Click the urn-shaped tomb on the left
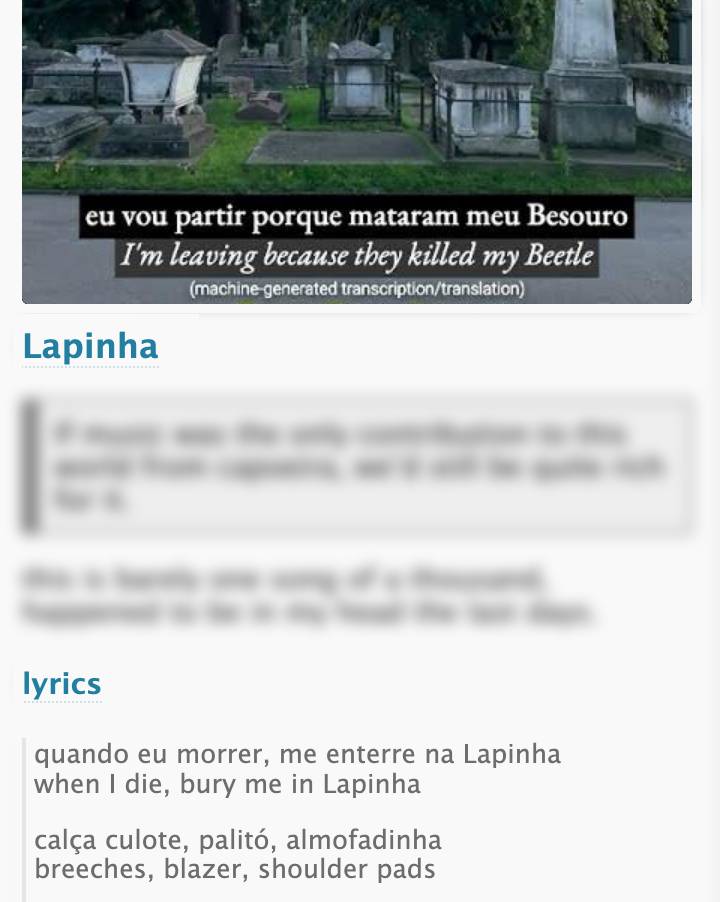Viewport: 720px width, 902px height. click(161, 75)
